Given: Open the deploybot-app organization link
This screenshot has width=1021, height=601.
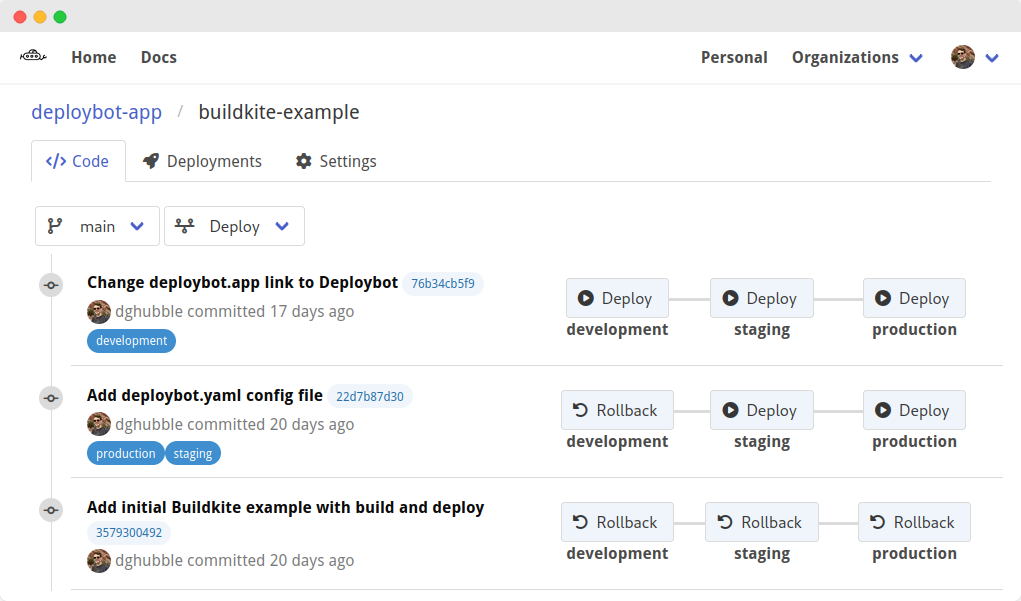Looking at the screenshot, I should (96, 112).
